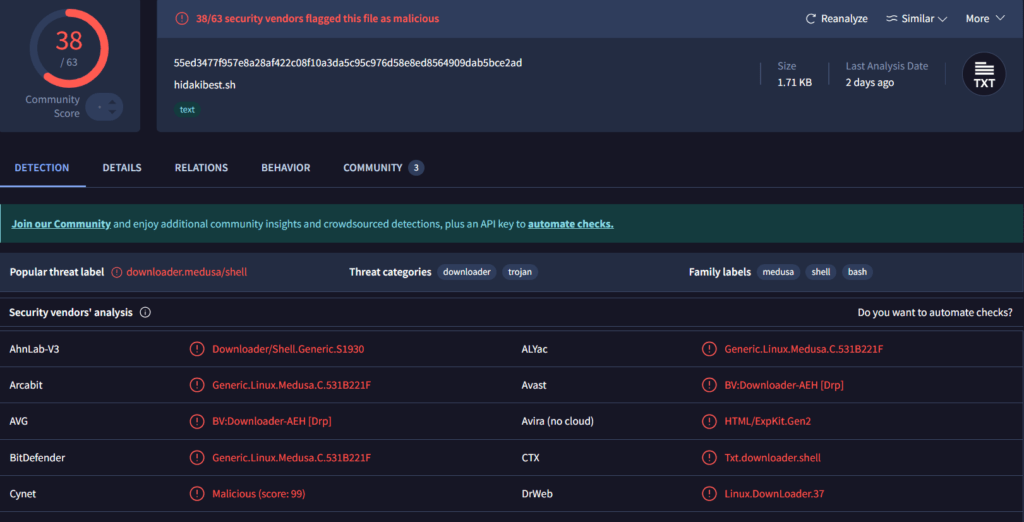This screenshot has width=1024, height=522.
Task: Switch to the Details tab
Action: [122, 168]
